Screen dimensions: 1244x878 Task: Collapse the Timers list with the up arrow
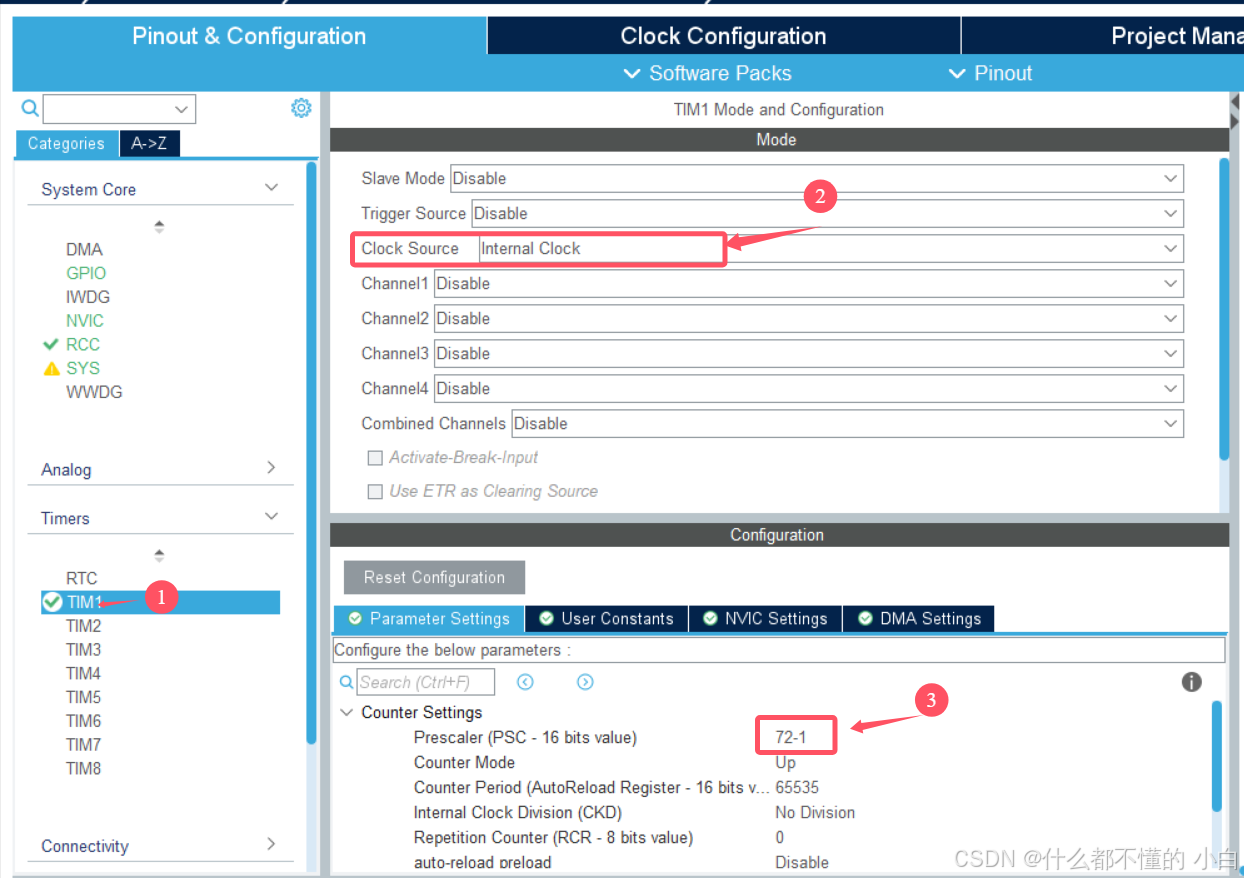159,555
